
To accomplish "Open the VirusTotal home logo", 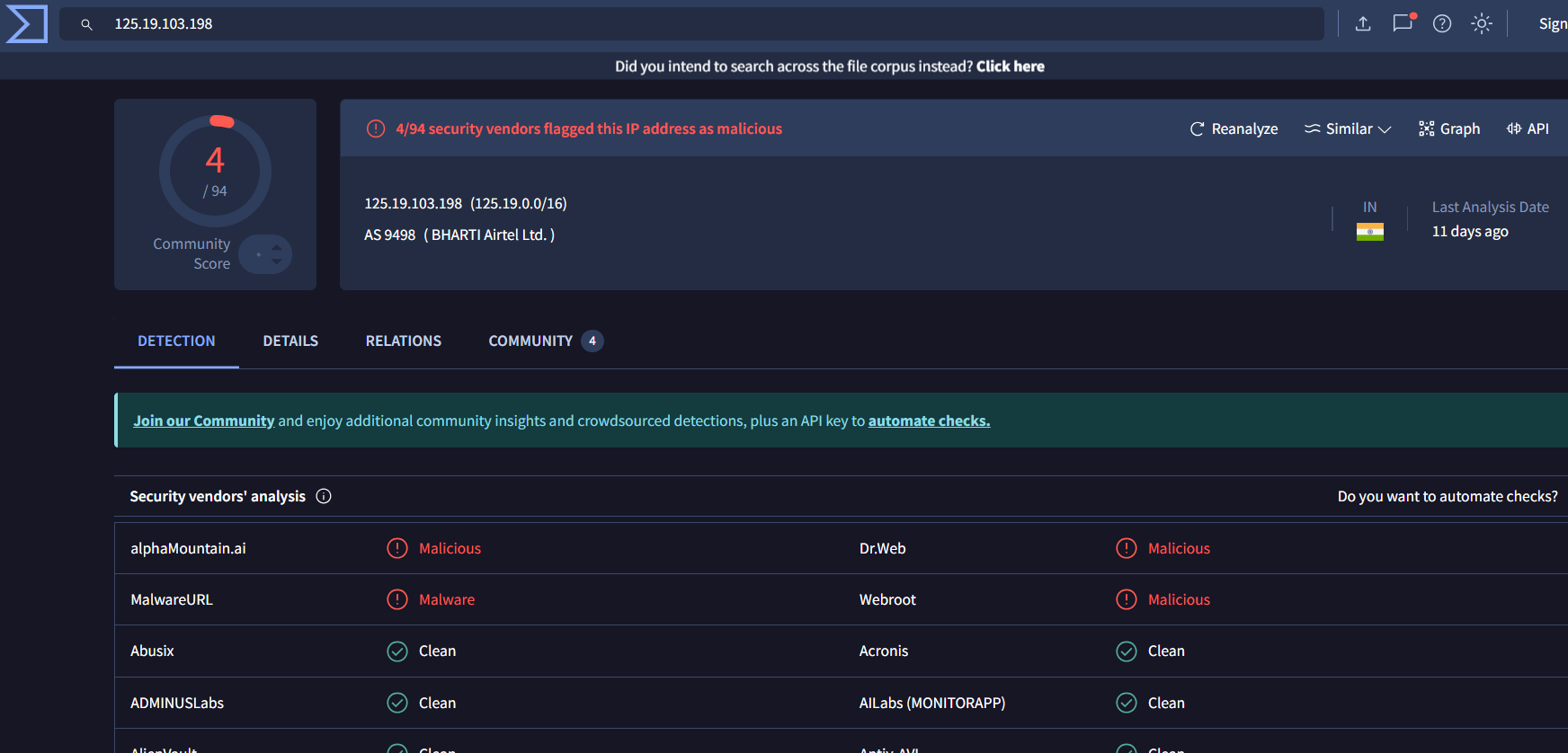I will pos(26,23).
